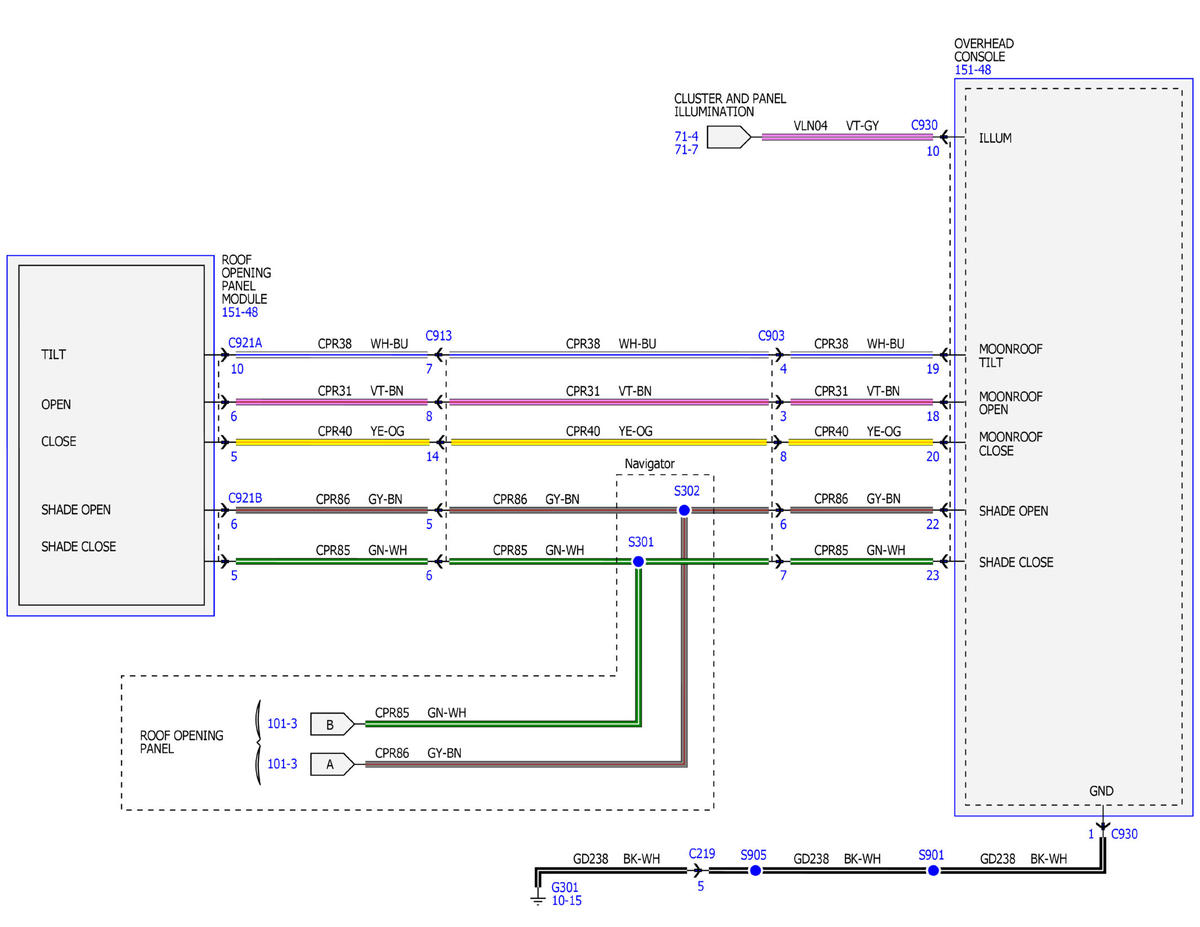Open the 10-15 reference below G301
The image size is (1200, 927).
[566, 900]
